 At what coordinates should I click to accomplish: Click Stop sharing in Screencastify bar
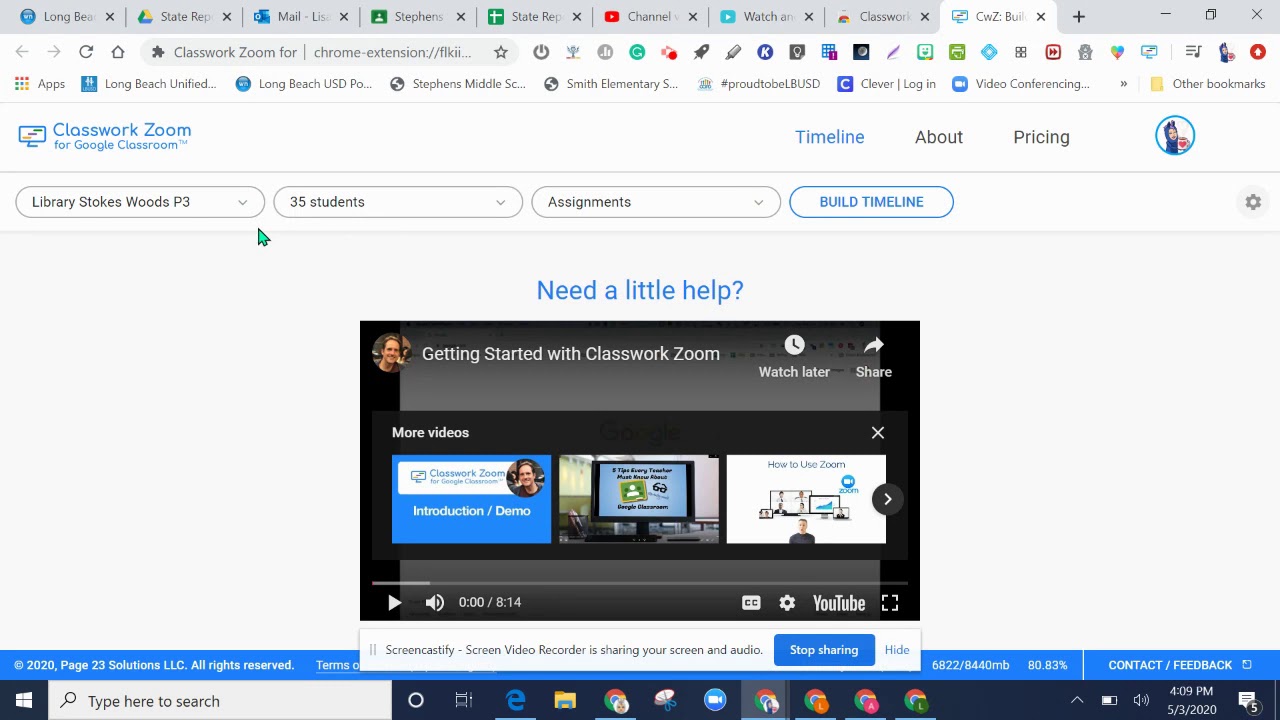(x=824, y=650)
